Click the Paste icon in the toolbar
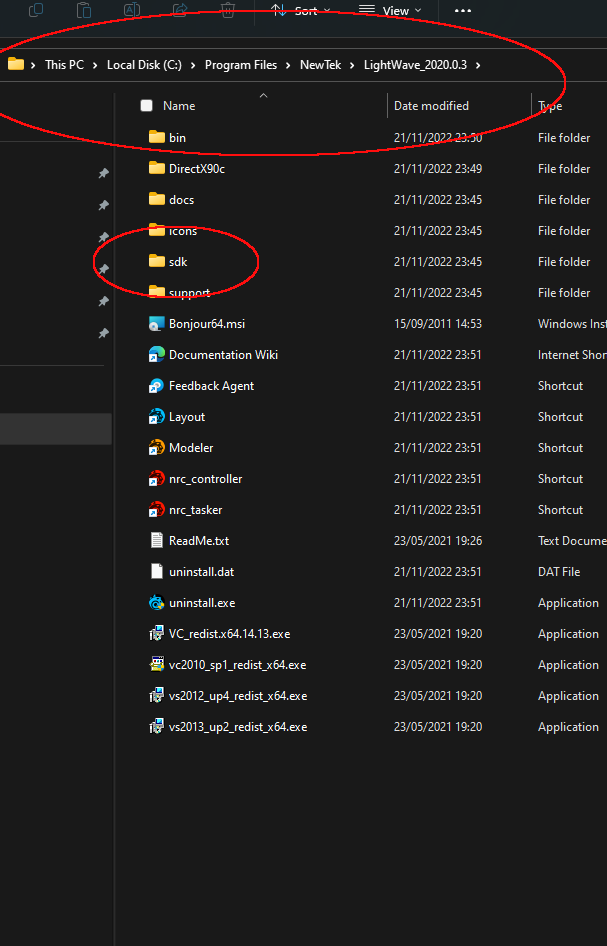607x946 pixels. (x=84, y=10)
